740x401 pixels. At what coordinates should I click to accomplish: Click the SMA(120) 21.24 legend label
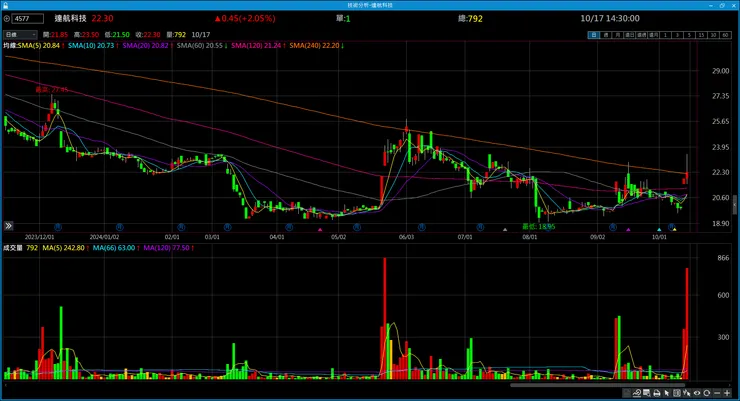coord(255,45)
